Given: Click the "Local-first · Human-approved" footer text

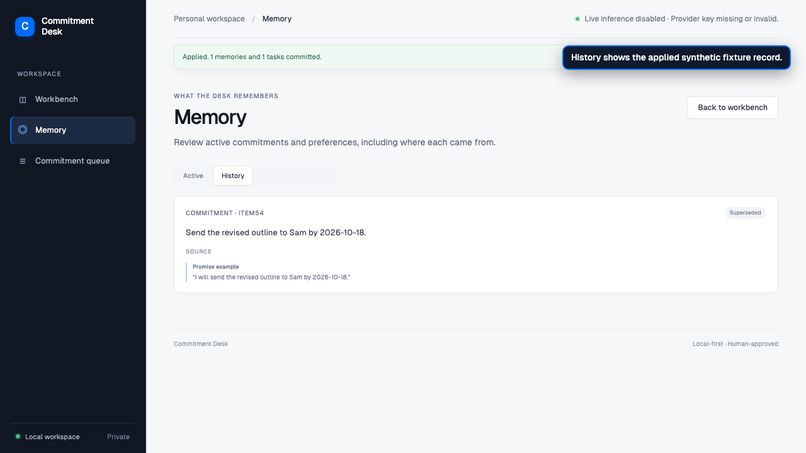Looking at the screenshot, I should click(x=735, y=344).
